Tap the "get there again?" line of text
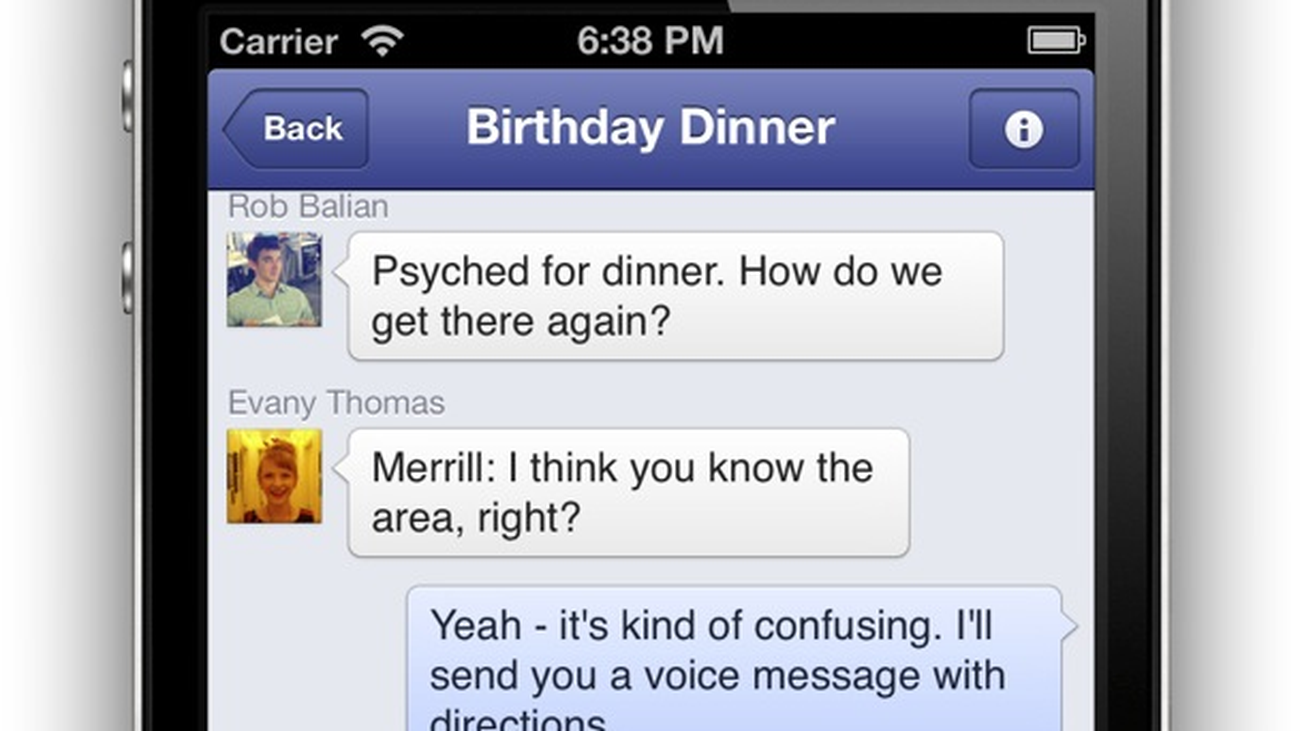Viewport: 1300px width, 731px height. (x=520, y=322)
